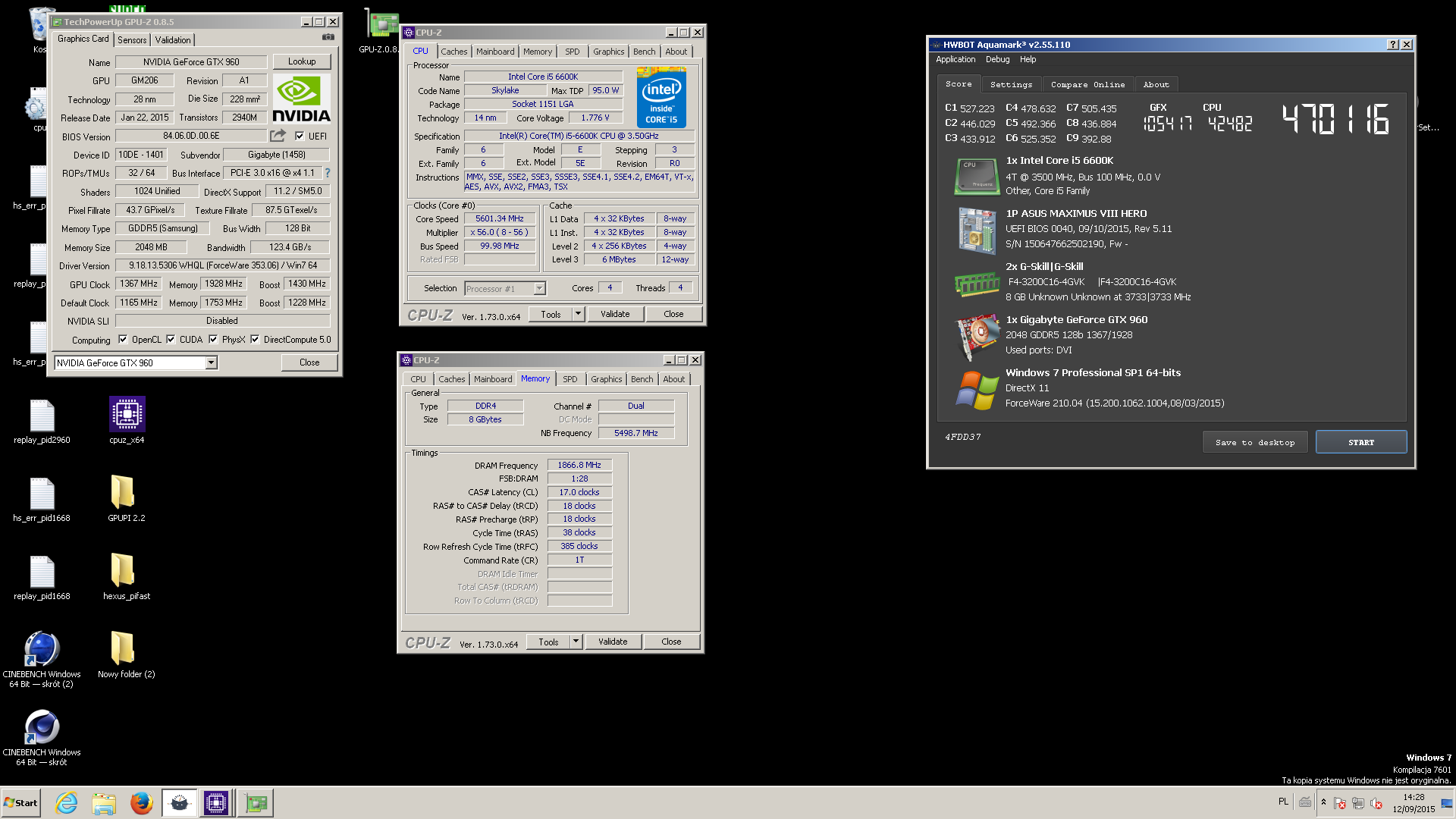Click the Bus Interface question mark icon
Viewport: 1456px width, 819px height.
point(328,173)
